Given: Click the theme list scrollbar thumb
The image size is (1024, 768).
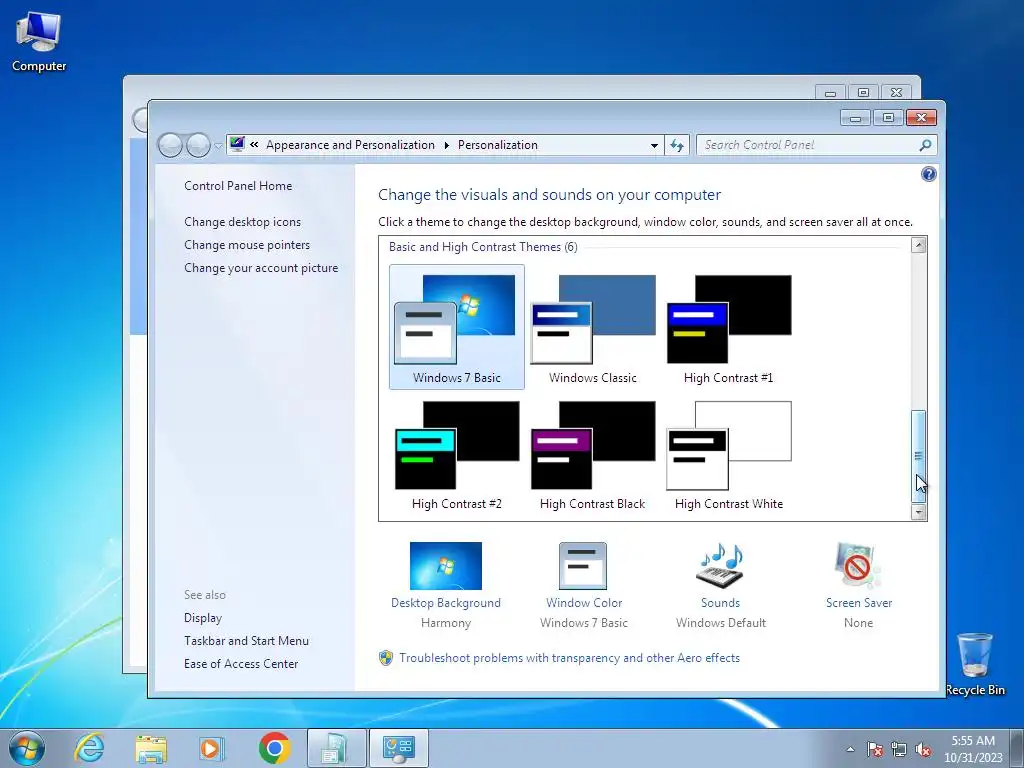Looking at the screenshot, I should 918,456.
